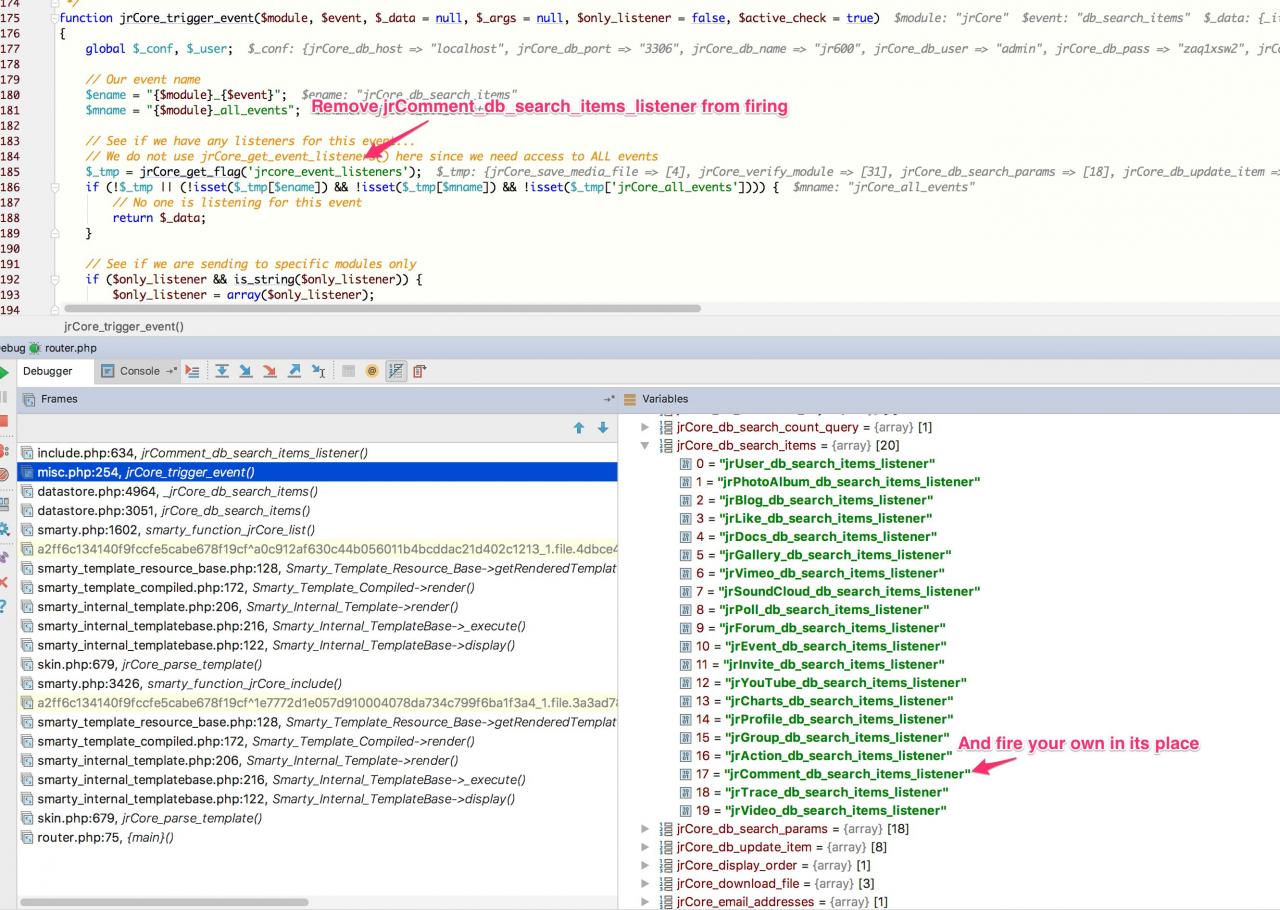Toggle the orange @ watch-method button

pos(372,371)
